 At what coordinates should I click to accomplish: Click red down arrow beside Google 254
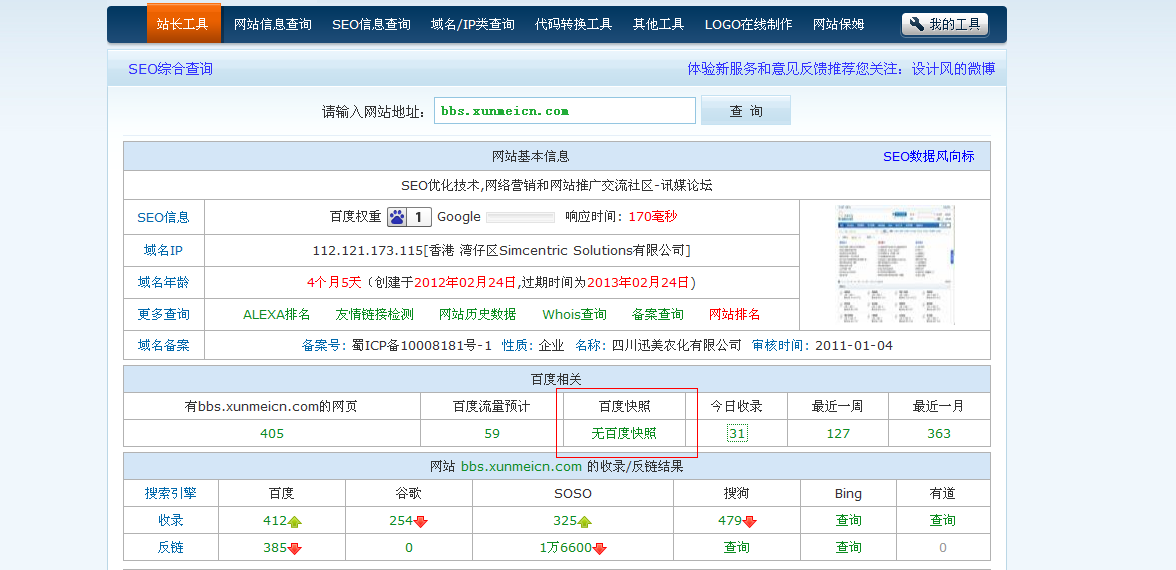click(x=421, y=521)
